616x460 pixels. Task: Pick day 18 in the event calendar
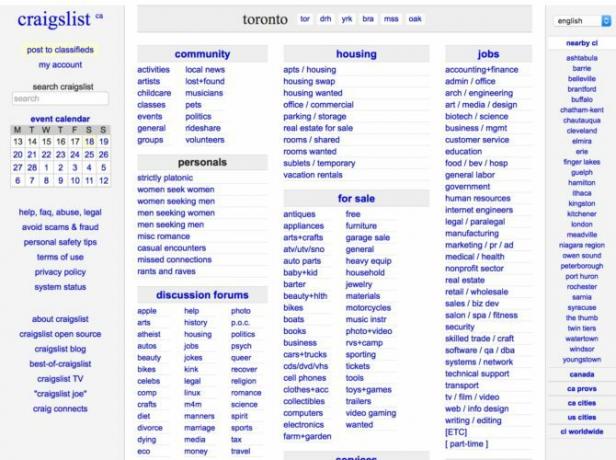[x=90, y=141]
